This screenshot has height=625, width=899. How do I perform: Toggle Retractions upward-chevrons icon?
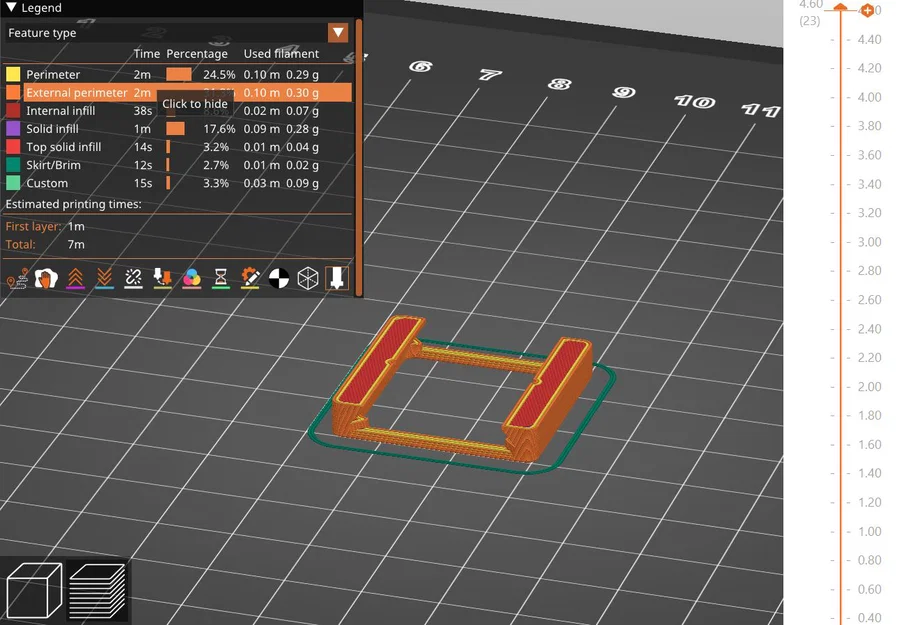coord(75,279)
